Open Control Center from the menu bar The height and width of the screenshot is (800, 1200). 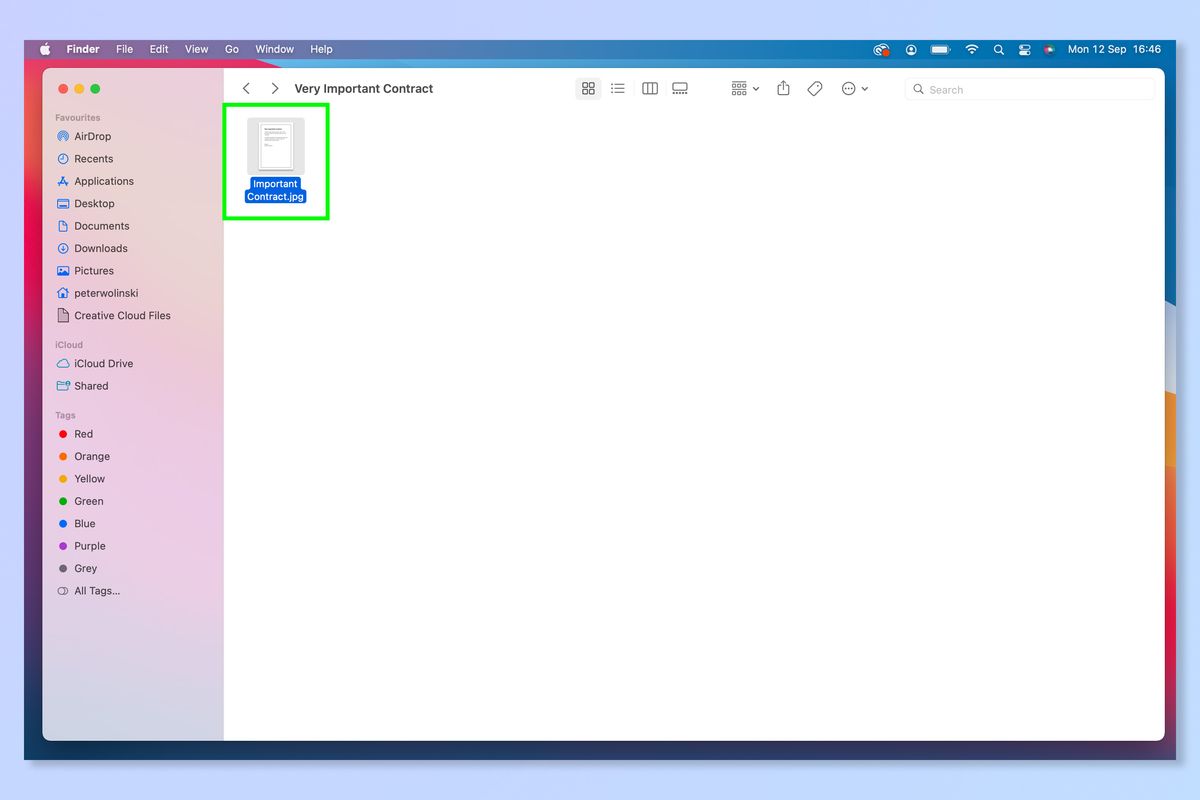(x=1024, y=48)
